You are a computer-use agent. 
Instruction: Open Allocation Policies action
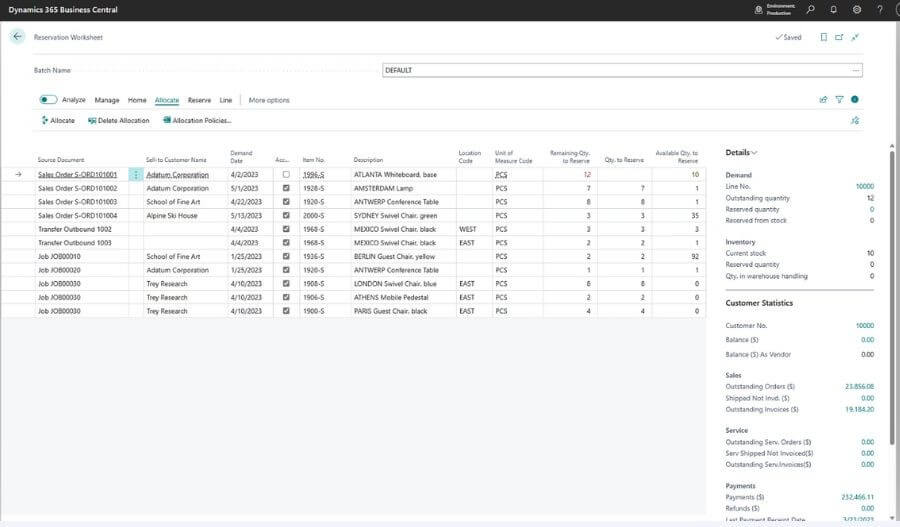(x=197, y=121)
